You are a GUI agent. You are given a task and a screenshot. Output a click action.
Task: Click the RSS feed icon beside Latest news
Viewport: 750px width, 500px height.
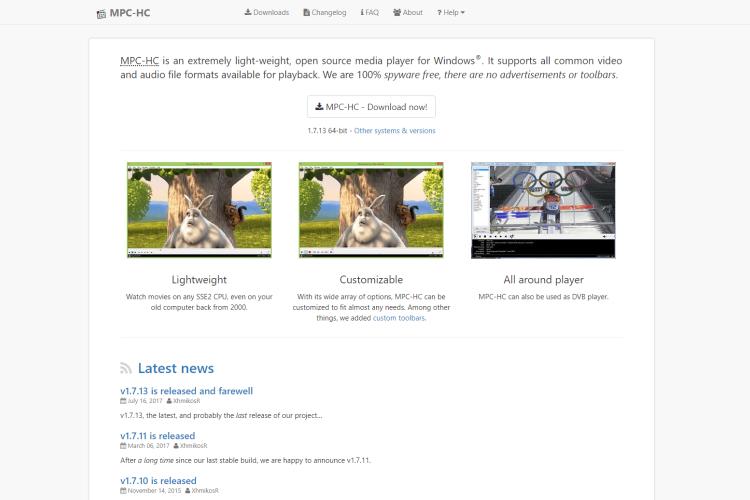(x=126, y=368)
